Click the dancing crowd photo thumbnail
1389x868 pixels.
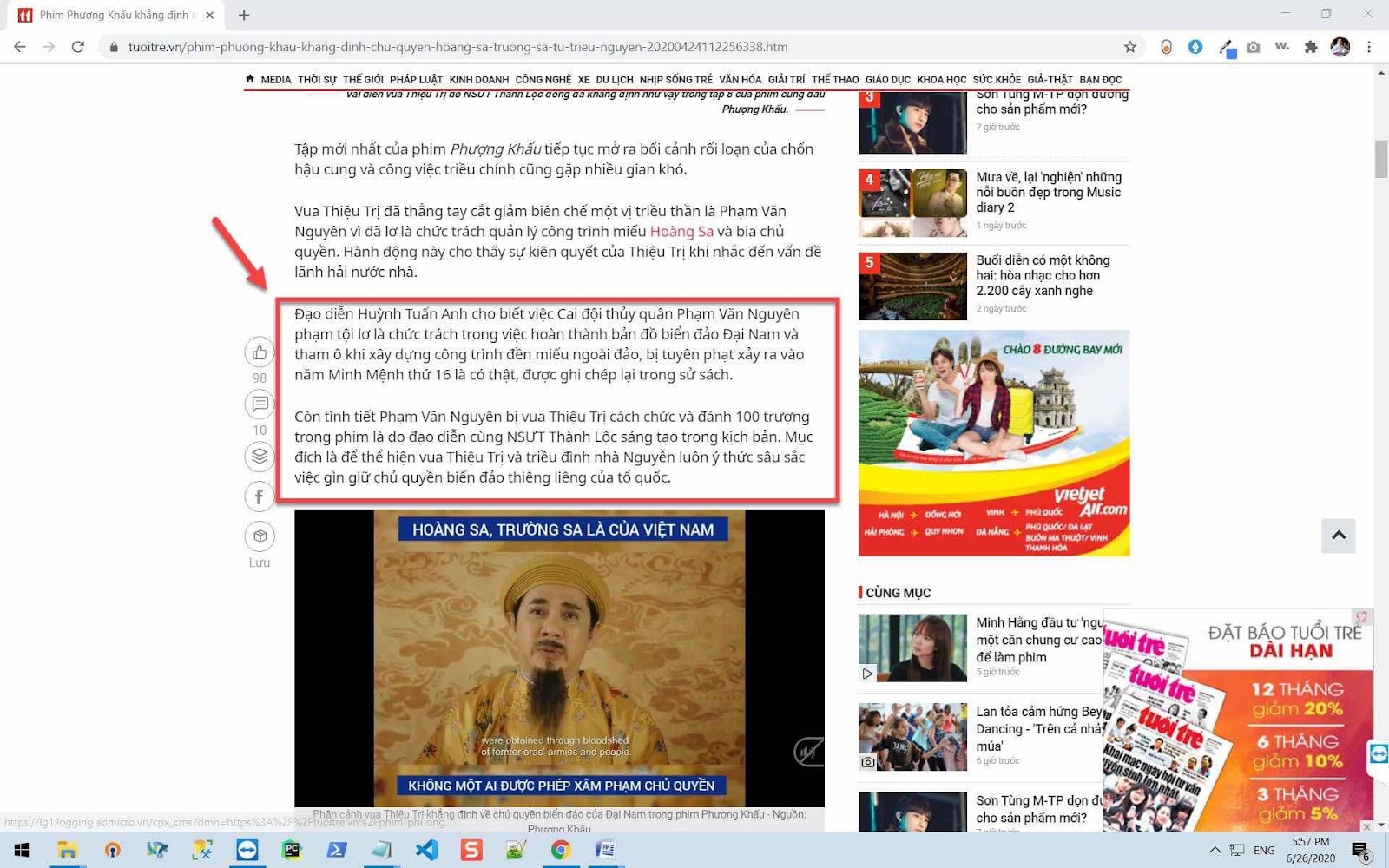[912, 737]
